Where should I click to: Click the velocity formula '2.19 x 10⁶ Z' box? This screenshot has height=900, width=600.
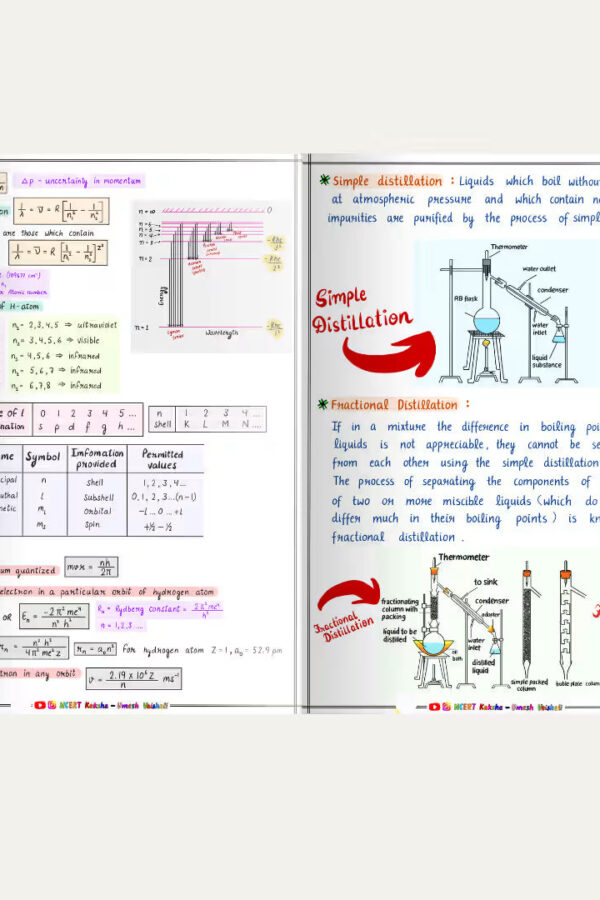click(x=134, y=677)
